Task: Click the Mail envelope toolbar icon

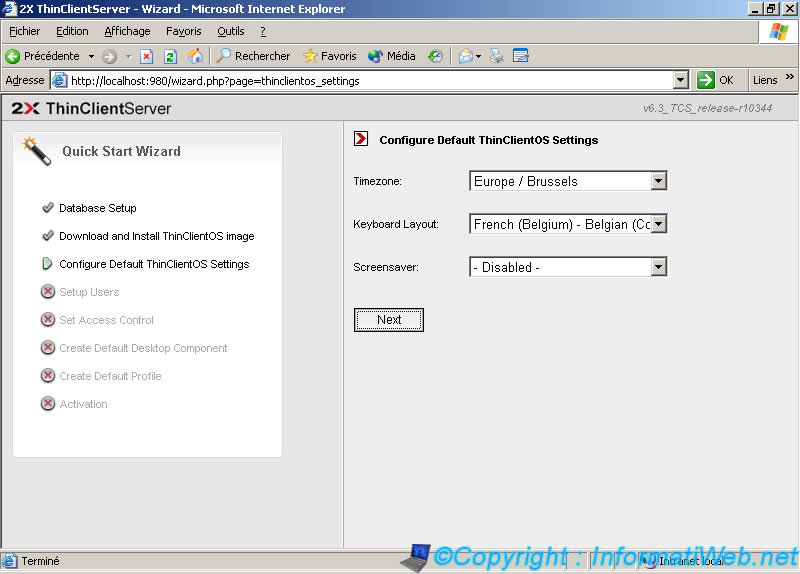Action: pos(465,56)
